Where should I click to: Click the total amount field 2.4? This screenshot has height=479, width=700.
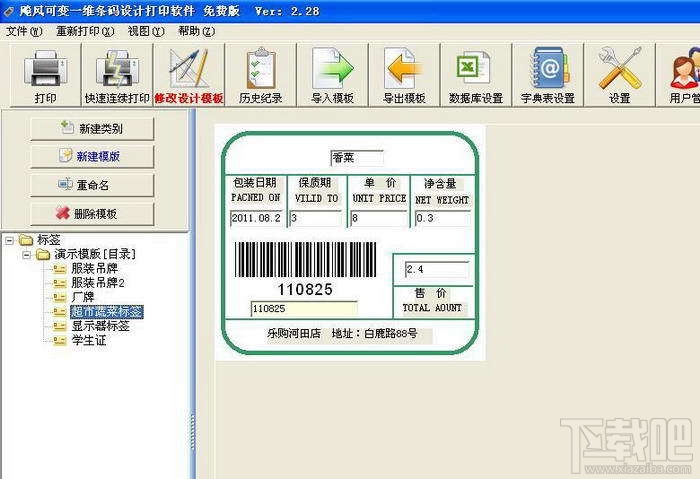437,270
